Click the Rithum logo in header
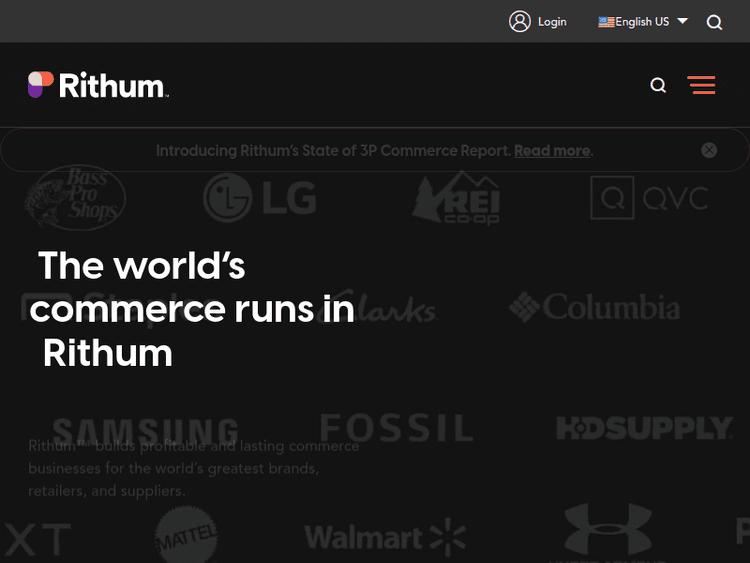The height and width of the screenshot is (563, 750). click(x=98, y=85)
